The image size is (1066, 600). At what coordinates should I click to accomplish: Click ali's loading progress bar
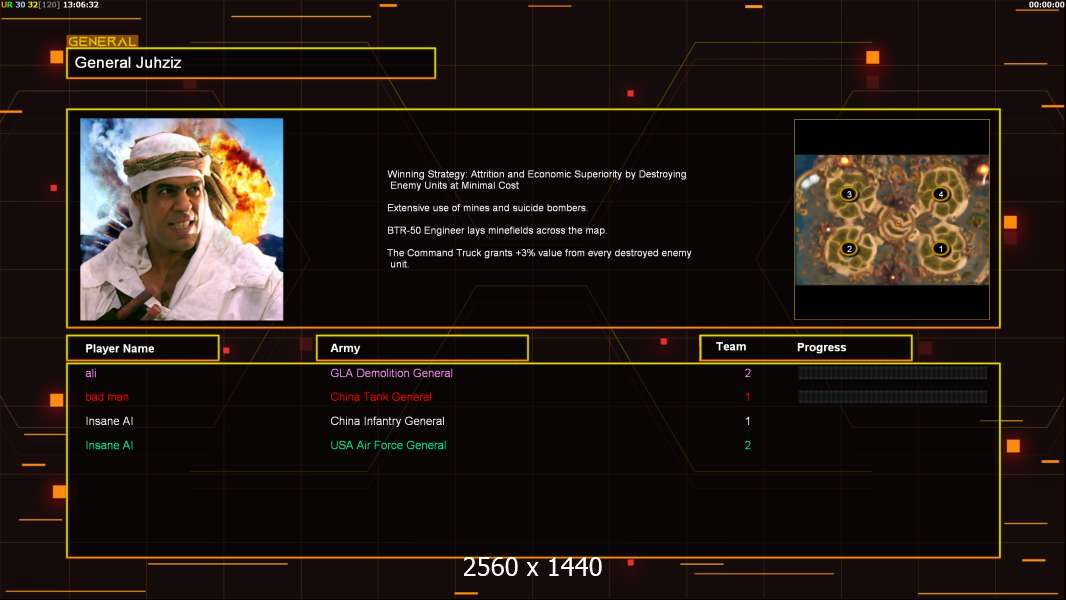click(x=893, y=372)
